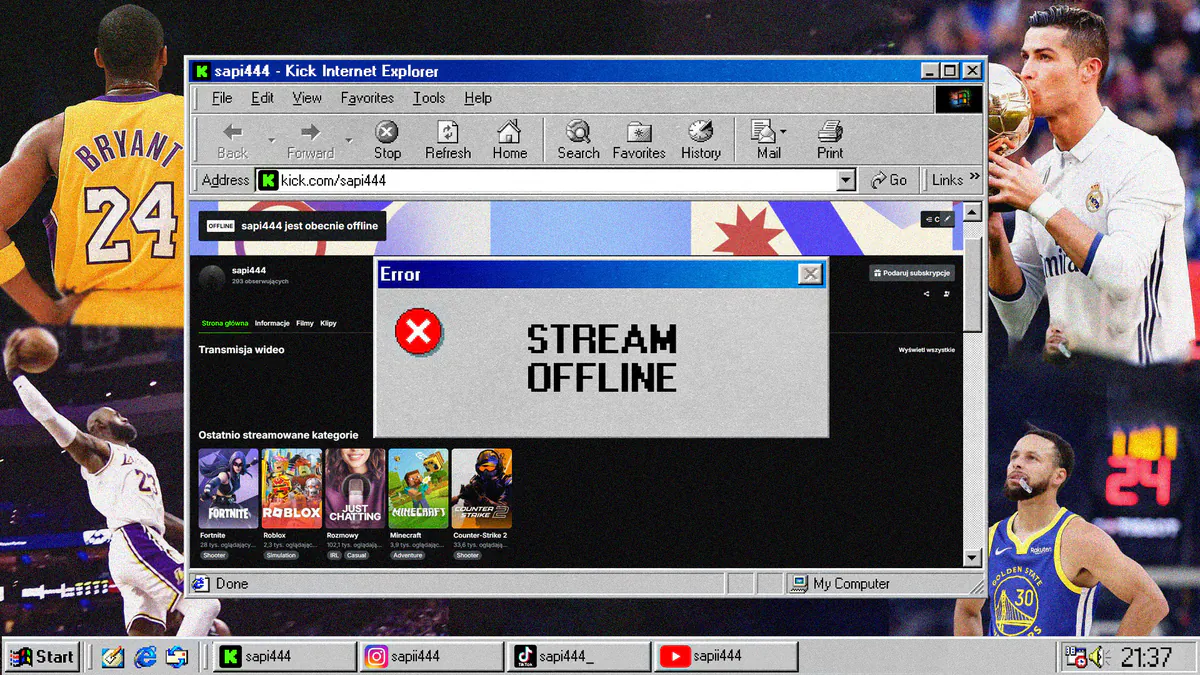Screen dimensions: 1200x675
Task: Open the Tools menu
Action: coord(429,98)
